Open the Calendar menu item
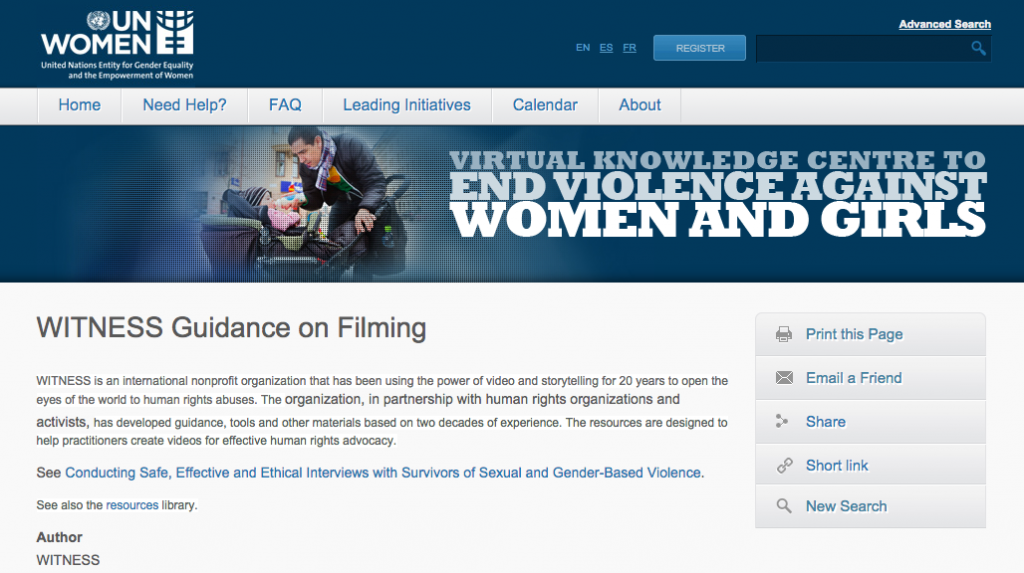This screenshot has width=1024, height=573. [545, 105]
